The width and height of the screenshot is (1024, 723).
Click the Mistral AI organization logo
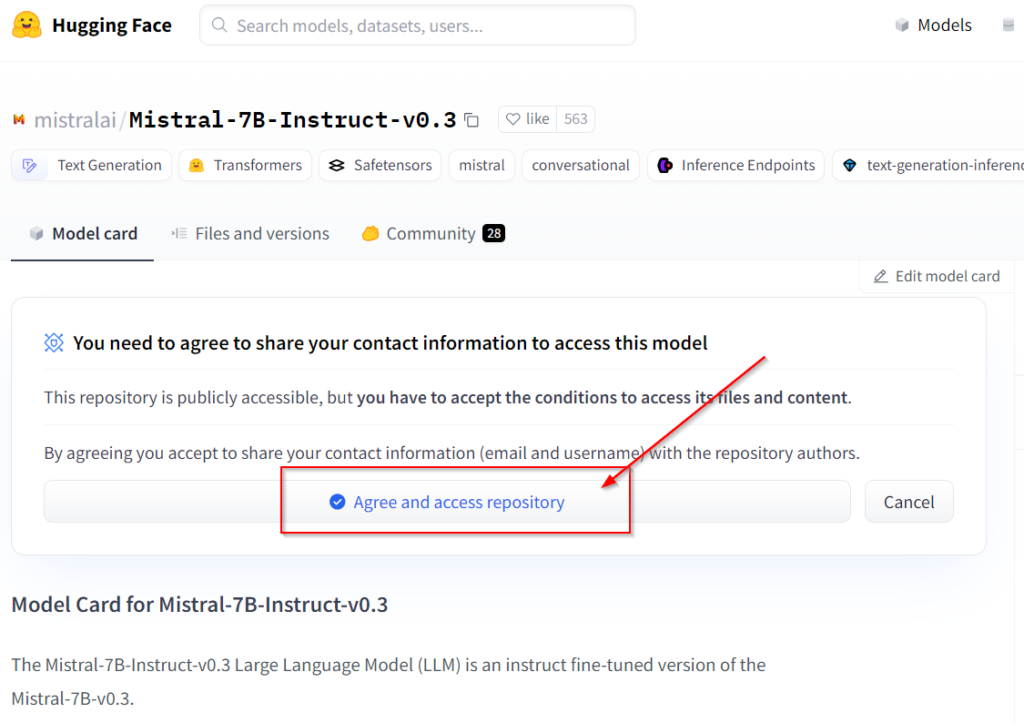(18, 120)
